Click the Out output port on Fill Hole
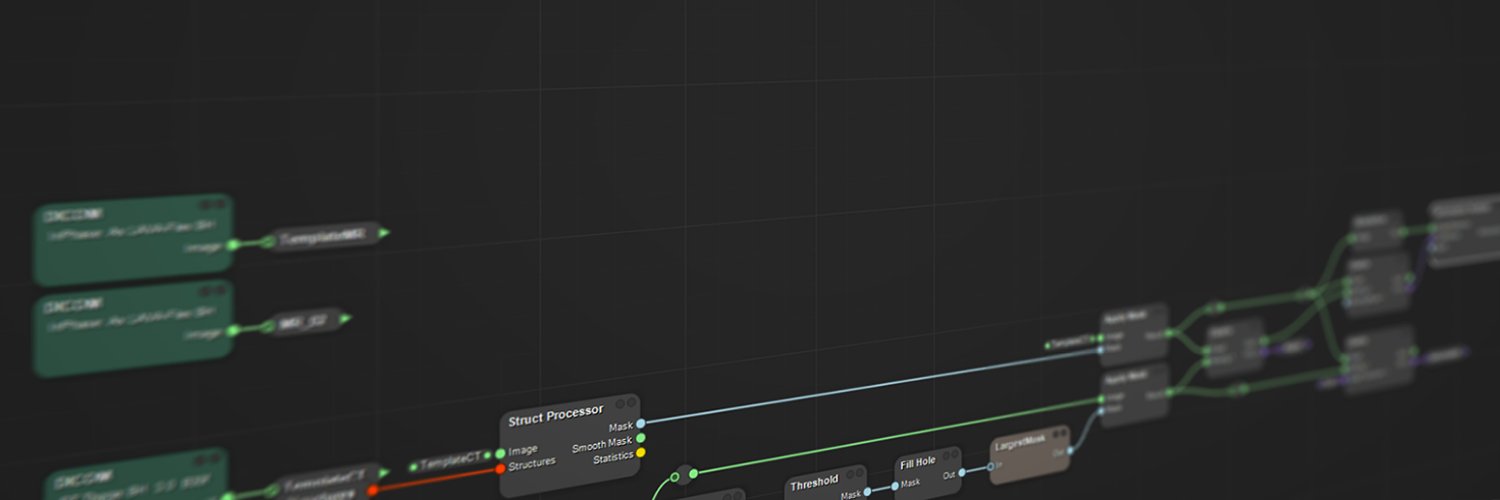Image resolution: width=1500 pixels, height=500 pixels. click(962, 472)
